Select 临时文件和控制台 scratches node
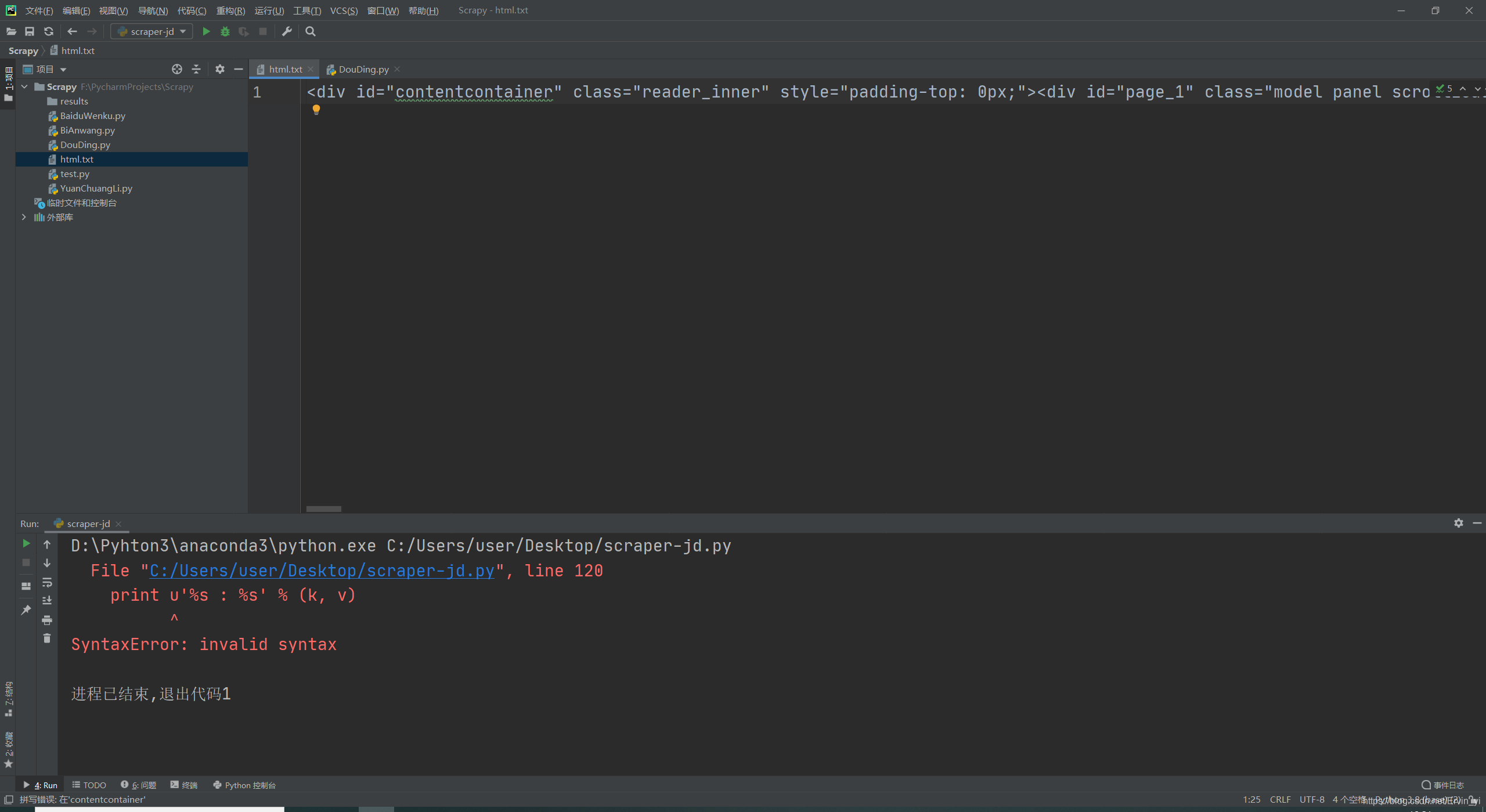The height and width of the screenshot is (812, 1486). tap(81, 203)
